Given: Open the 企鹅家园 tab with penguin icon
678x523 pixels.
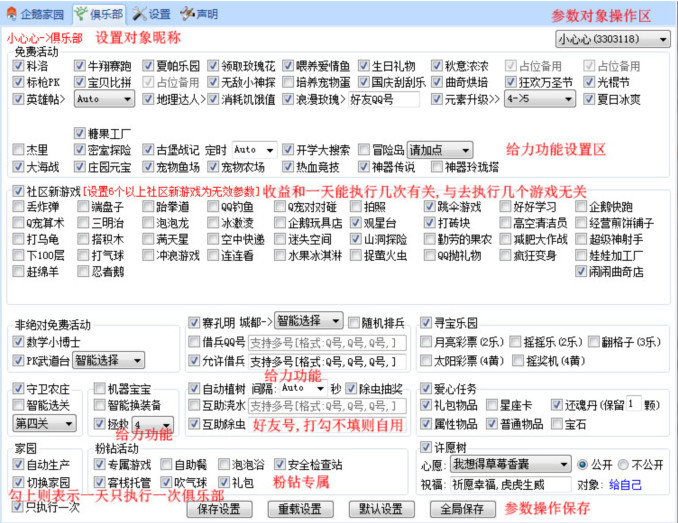Looking at the screenshot, I should point(36,14).
